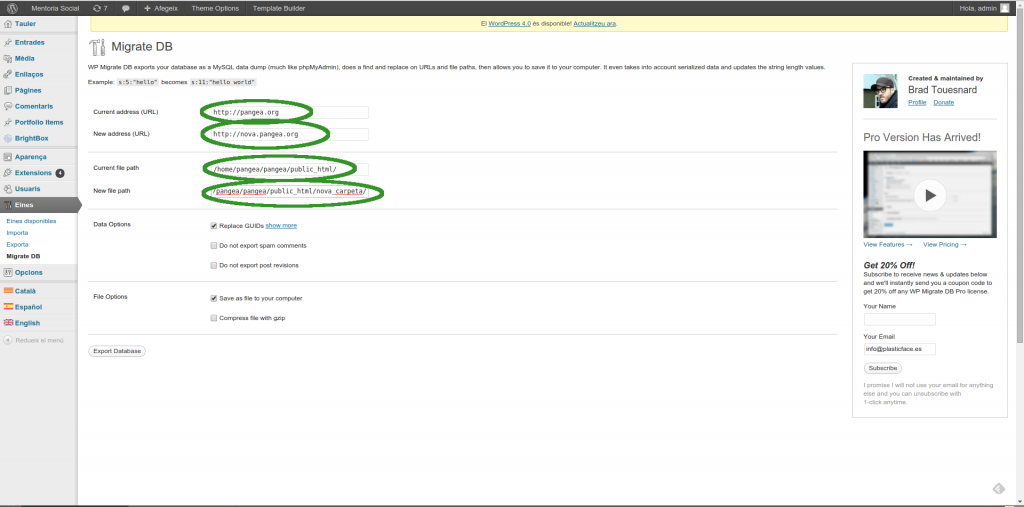This screenshot has width=1024, height=507.
Task: Open Brad Touesnard's Profile link
Action: pyautogui.click(x=917, y=103)
